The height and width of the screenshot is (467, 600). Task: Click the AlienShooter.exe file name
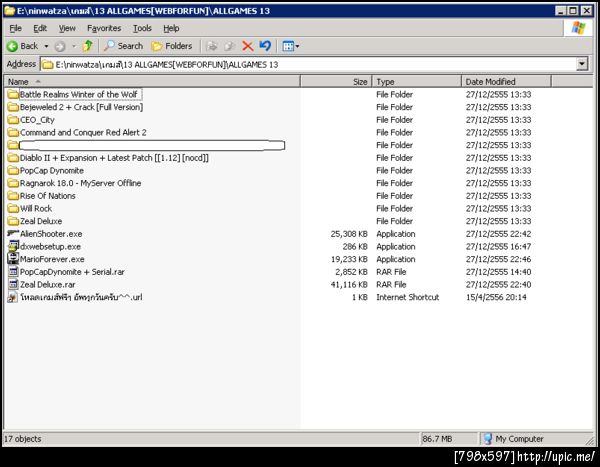51,234
